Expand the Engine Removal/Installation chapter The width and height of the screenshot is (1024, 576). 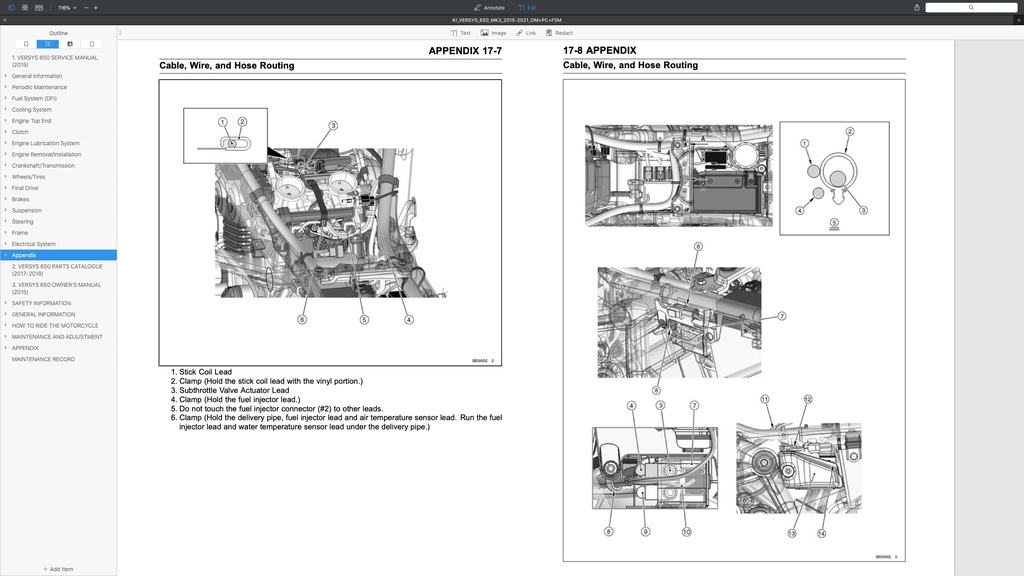5,154
